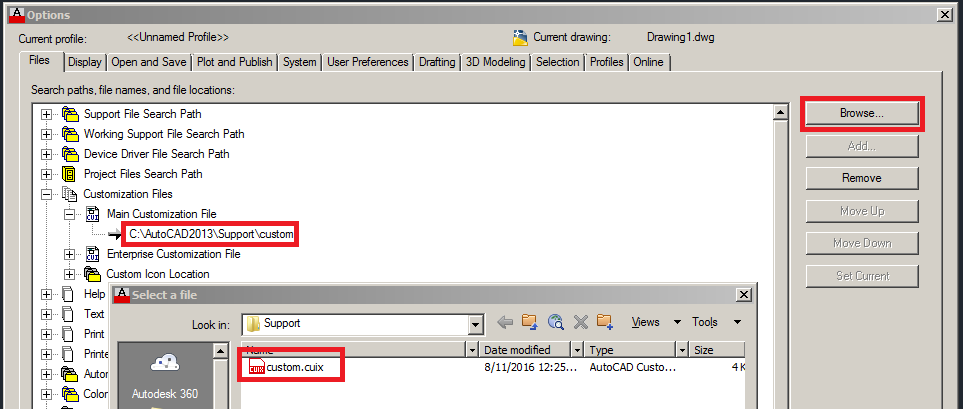
Task: Close the Select a file dialog
Action: [x=744, y=295]
